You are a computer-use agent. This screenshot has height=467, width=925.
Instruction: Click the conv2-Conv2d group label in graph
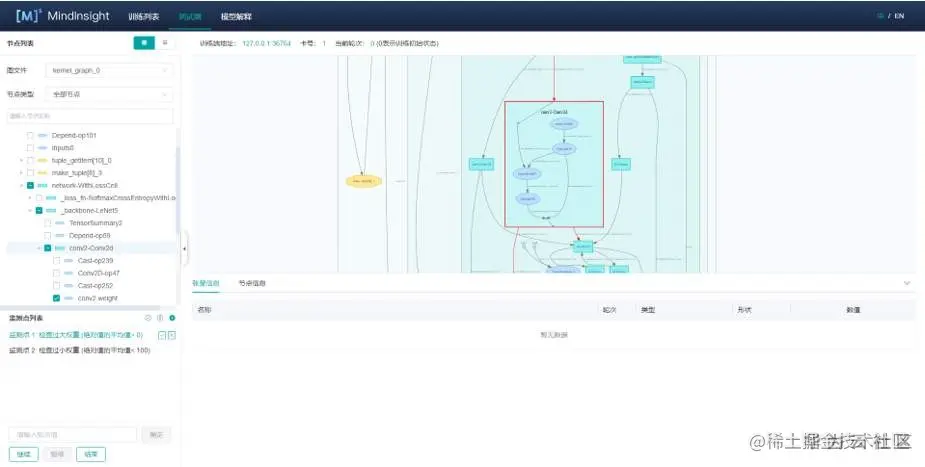[x=554, y=111]
